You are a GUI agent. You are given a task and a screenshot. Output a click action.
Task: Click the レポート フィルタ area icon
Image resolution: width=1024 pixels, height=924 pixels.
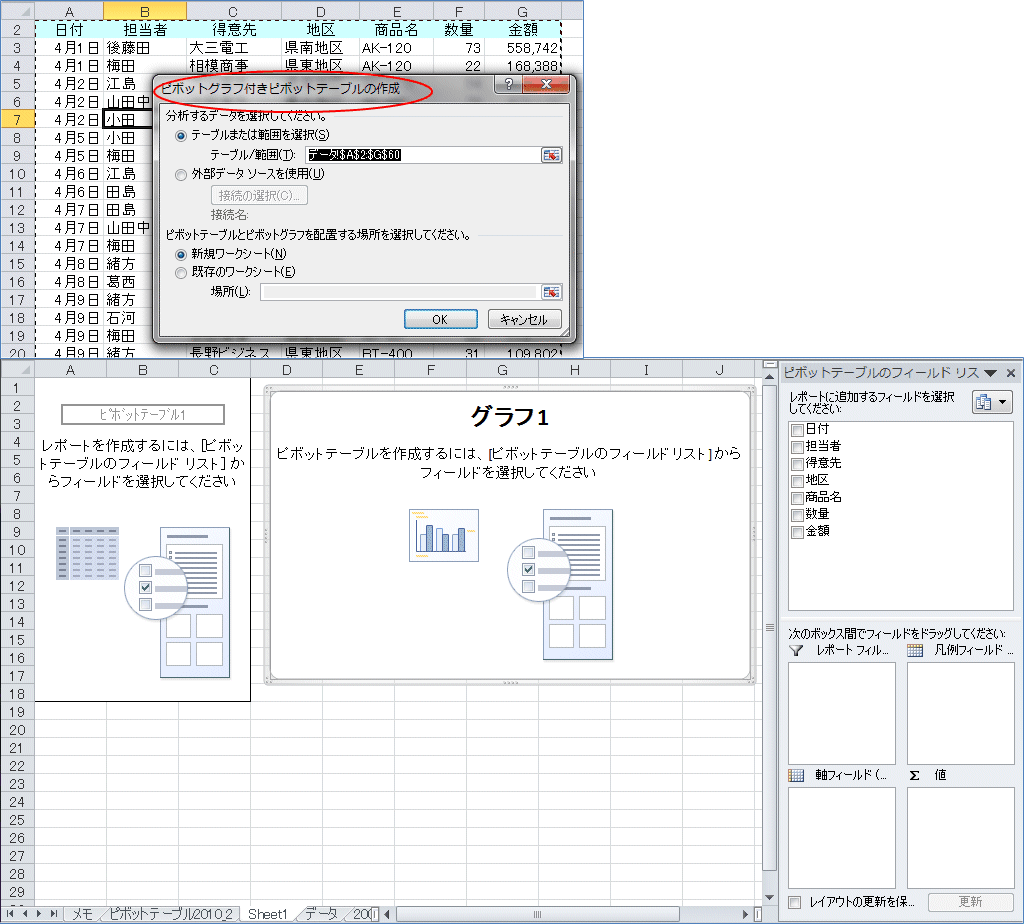coord(796,650)
